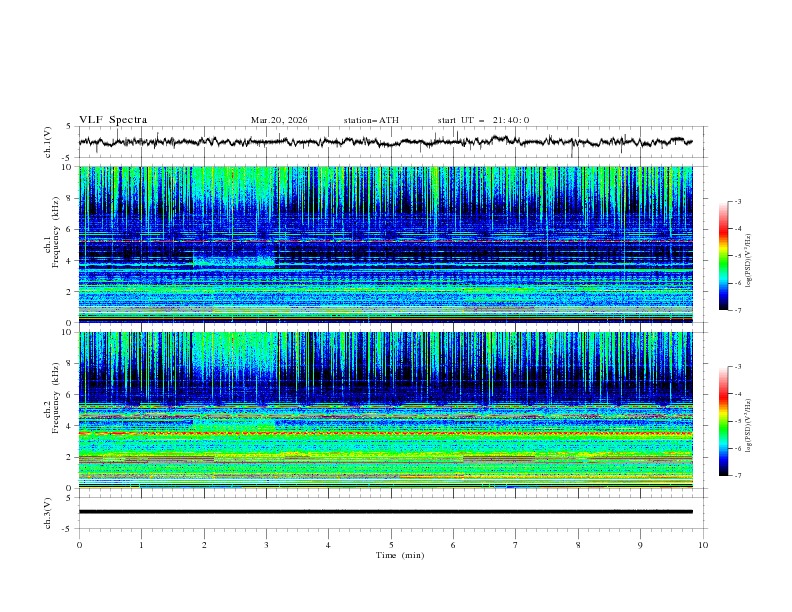Click the ch.1 color scale bar
792x612 pixels.
pos(723,256)
